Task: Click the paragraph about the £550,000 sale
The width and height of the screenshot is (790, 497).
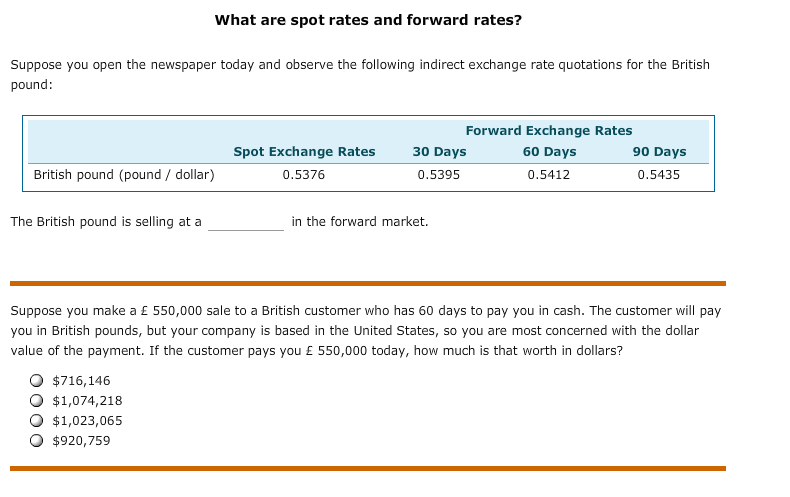Action: pos(366,331)
